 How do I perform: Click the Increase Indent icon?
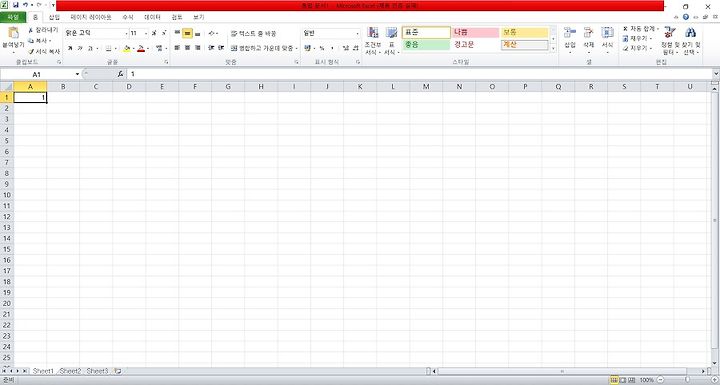(221, 48)
